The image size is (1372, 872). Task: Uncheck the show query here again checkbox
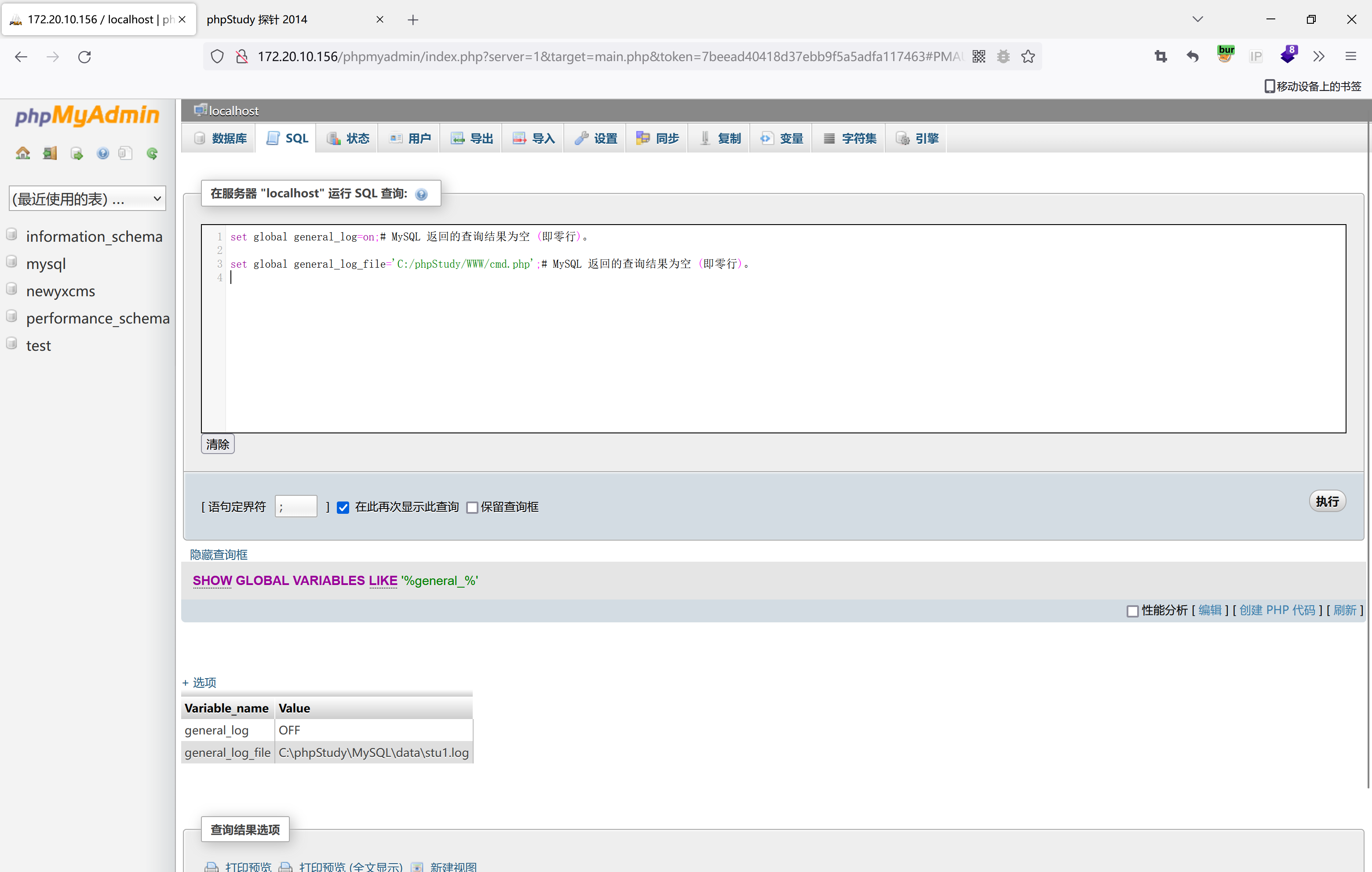(x=343, y=508)
